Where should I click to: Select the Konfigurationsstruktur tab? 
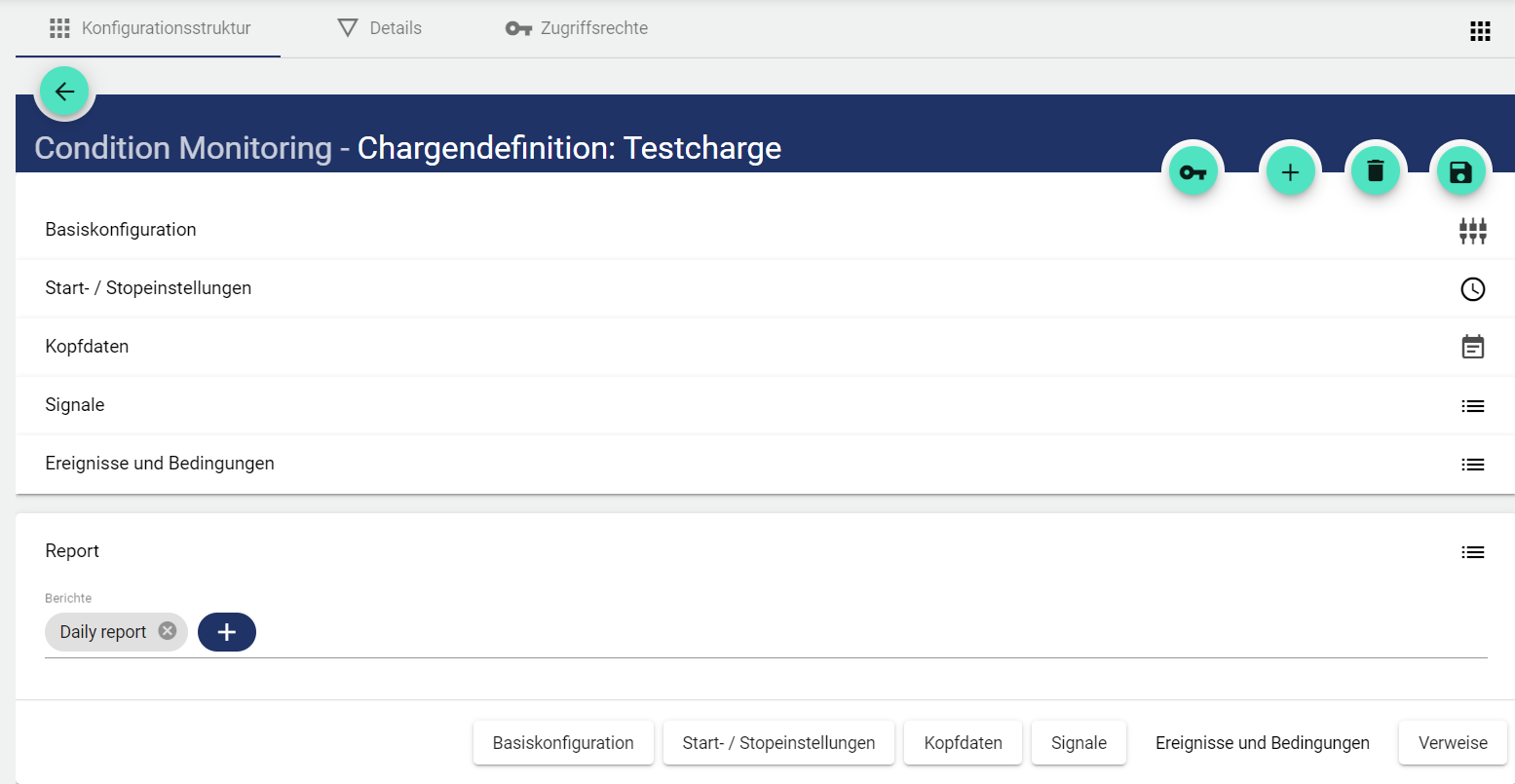[149, 28]
